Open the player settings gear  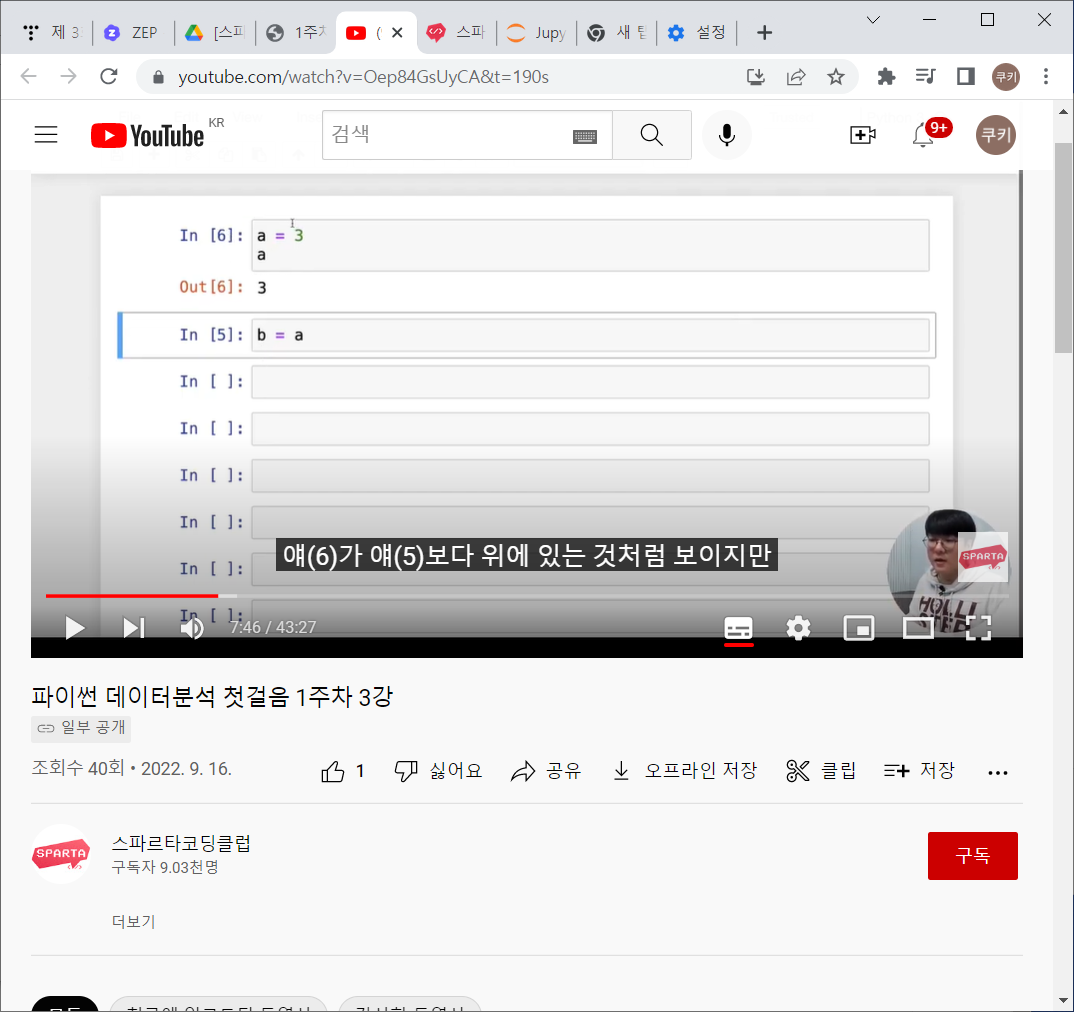(798, 628)
